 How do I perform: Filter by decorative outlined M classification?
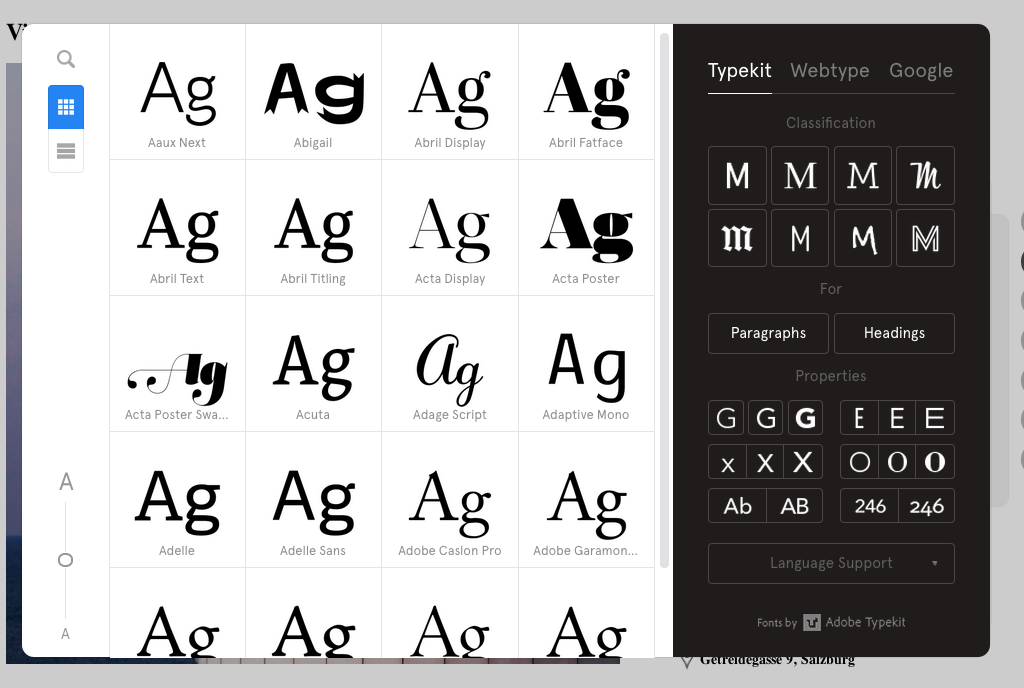925,238
